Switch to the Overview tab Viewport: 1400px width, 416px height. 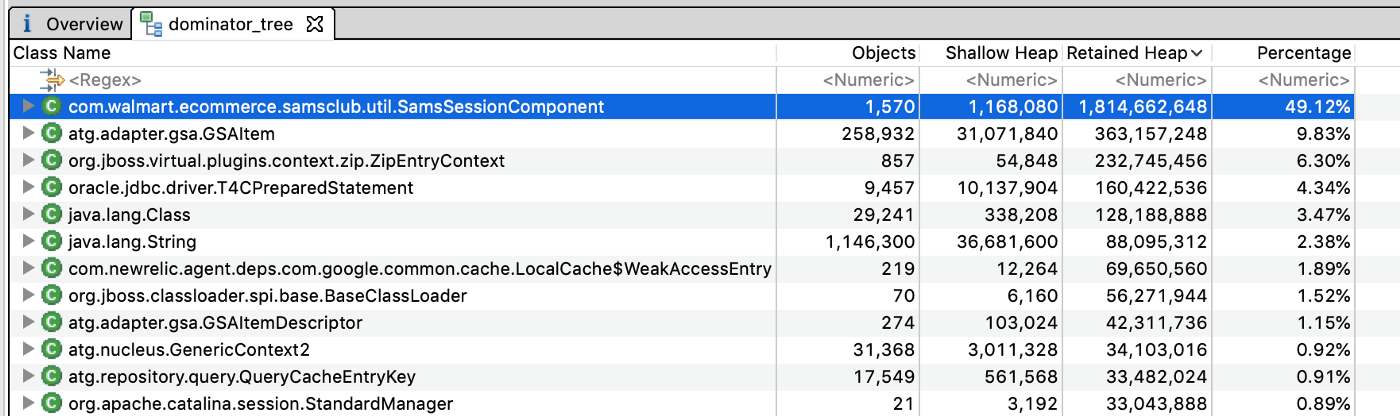(x=68, y=24)
